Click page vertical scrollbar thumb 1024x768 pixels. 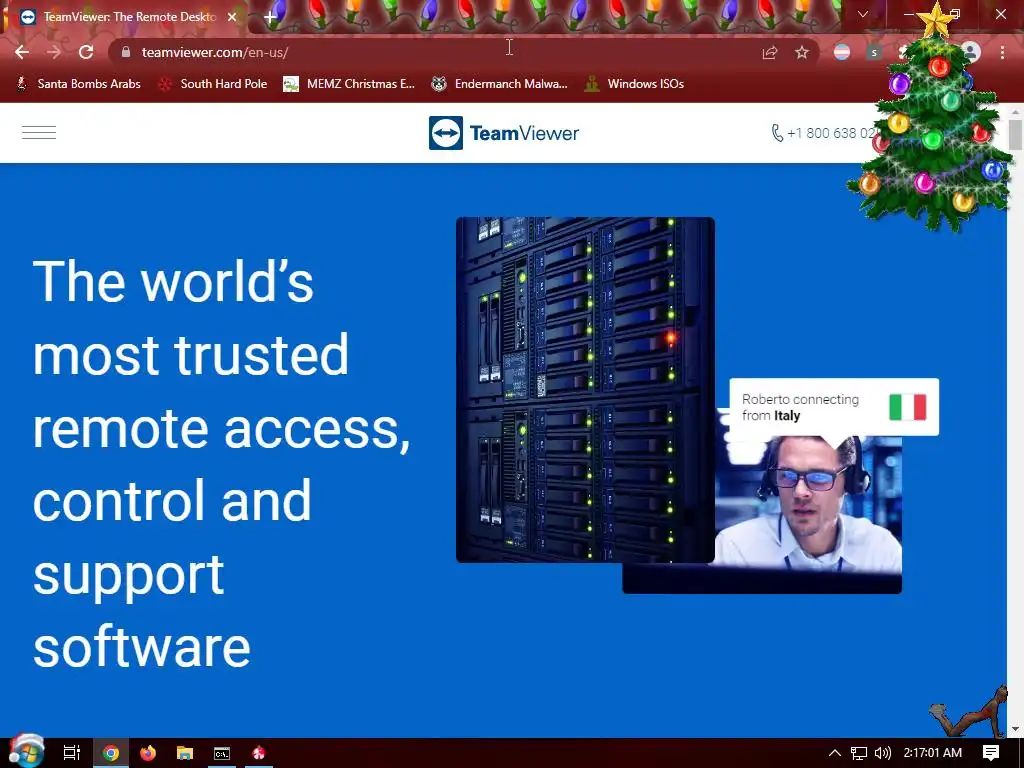click(1015, 135)
